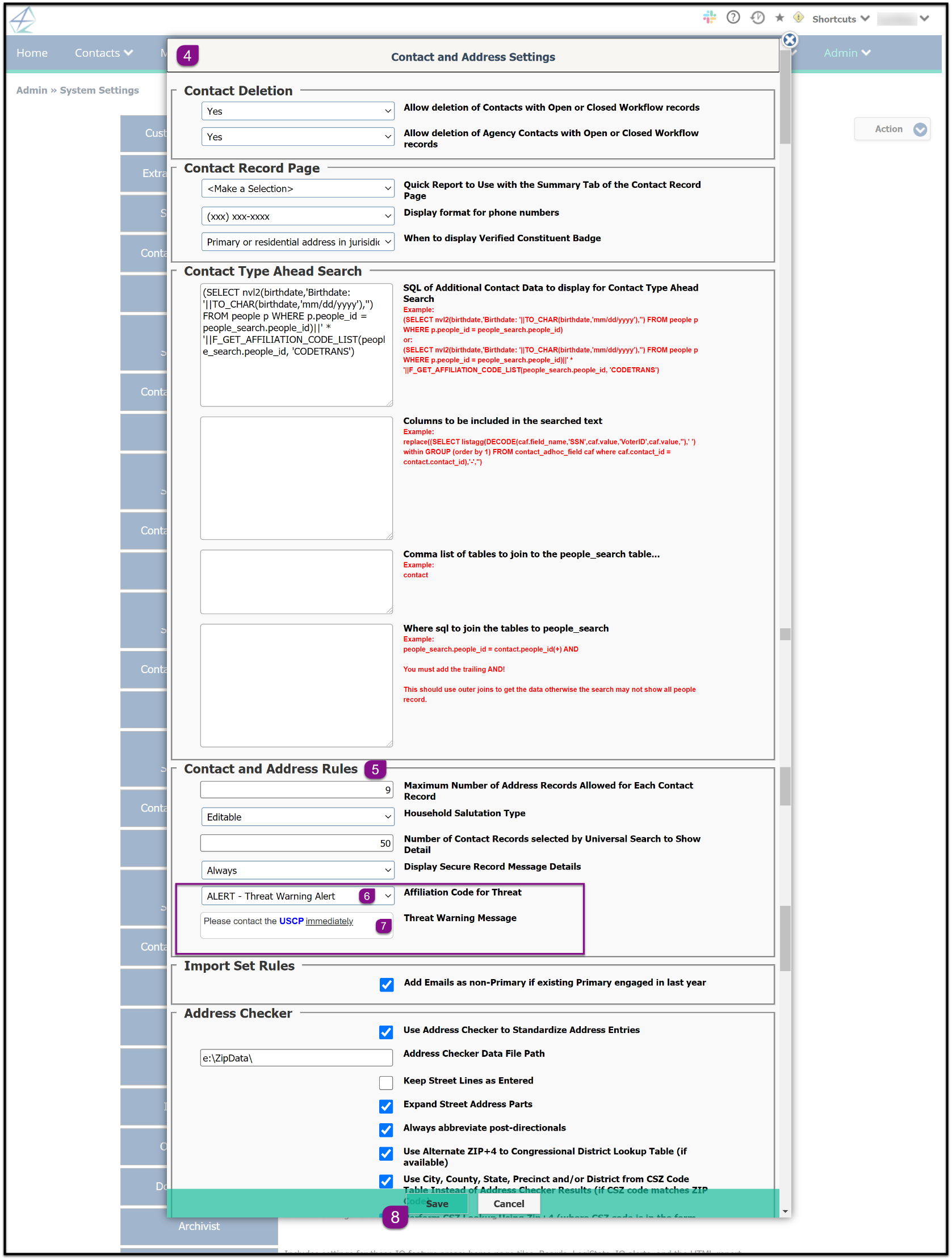The width and height of the screenshot is (952, 1260).
Task: Click the Contact Type Ahead Search heading
Action: tap(273, 271)
